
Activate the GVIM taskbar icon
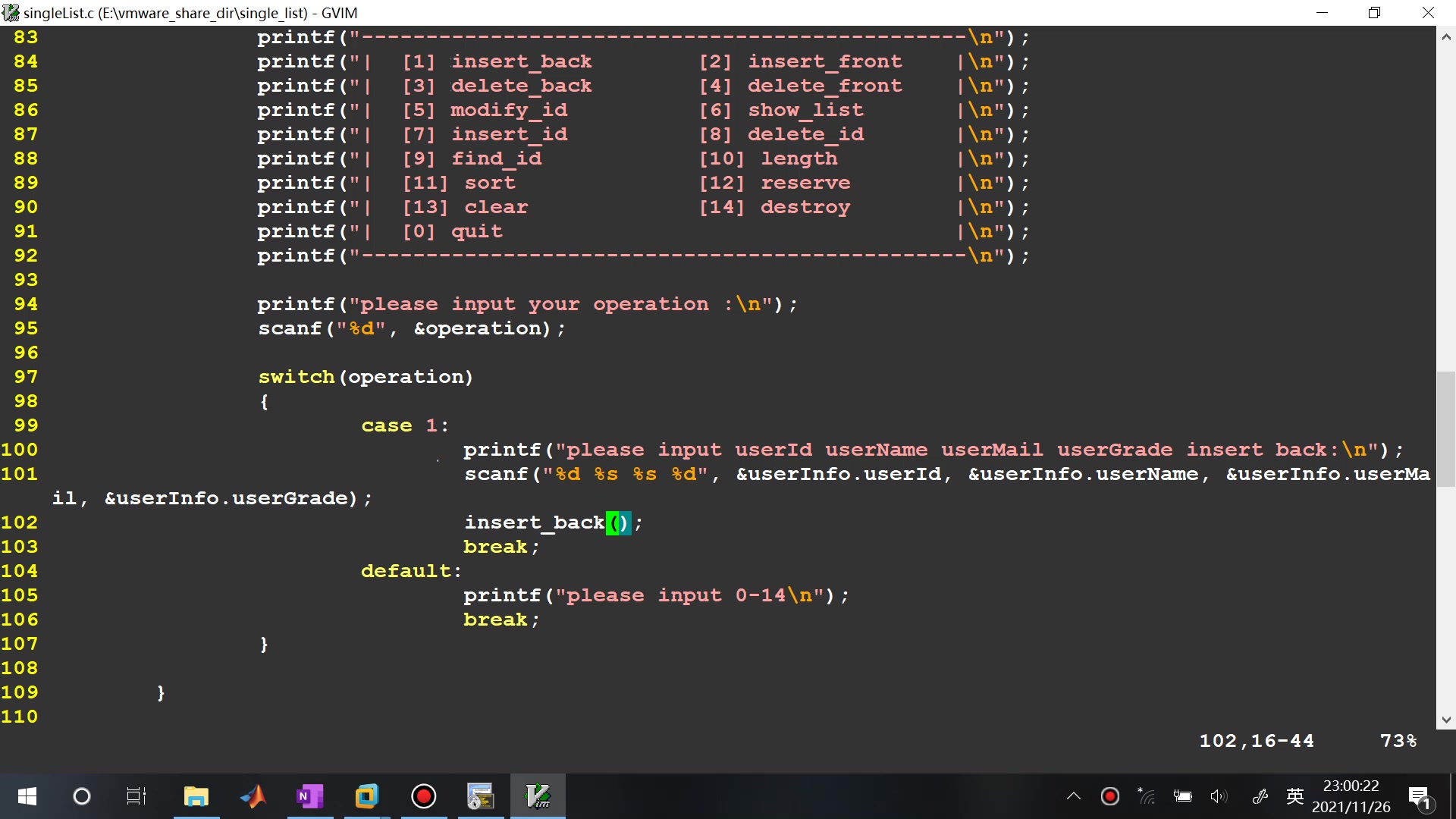pyautogui.click(x=538, y=796)
